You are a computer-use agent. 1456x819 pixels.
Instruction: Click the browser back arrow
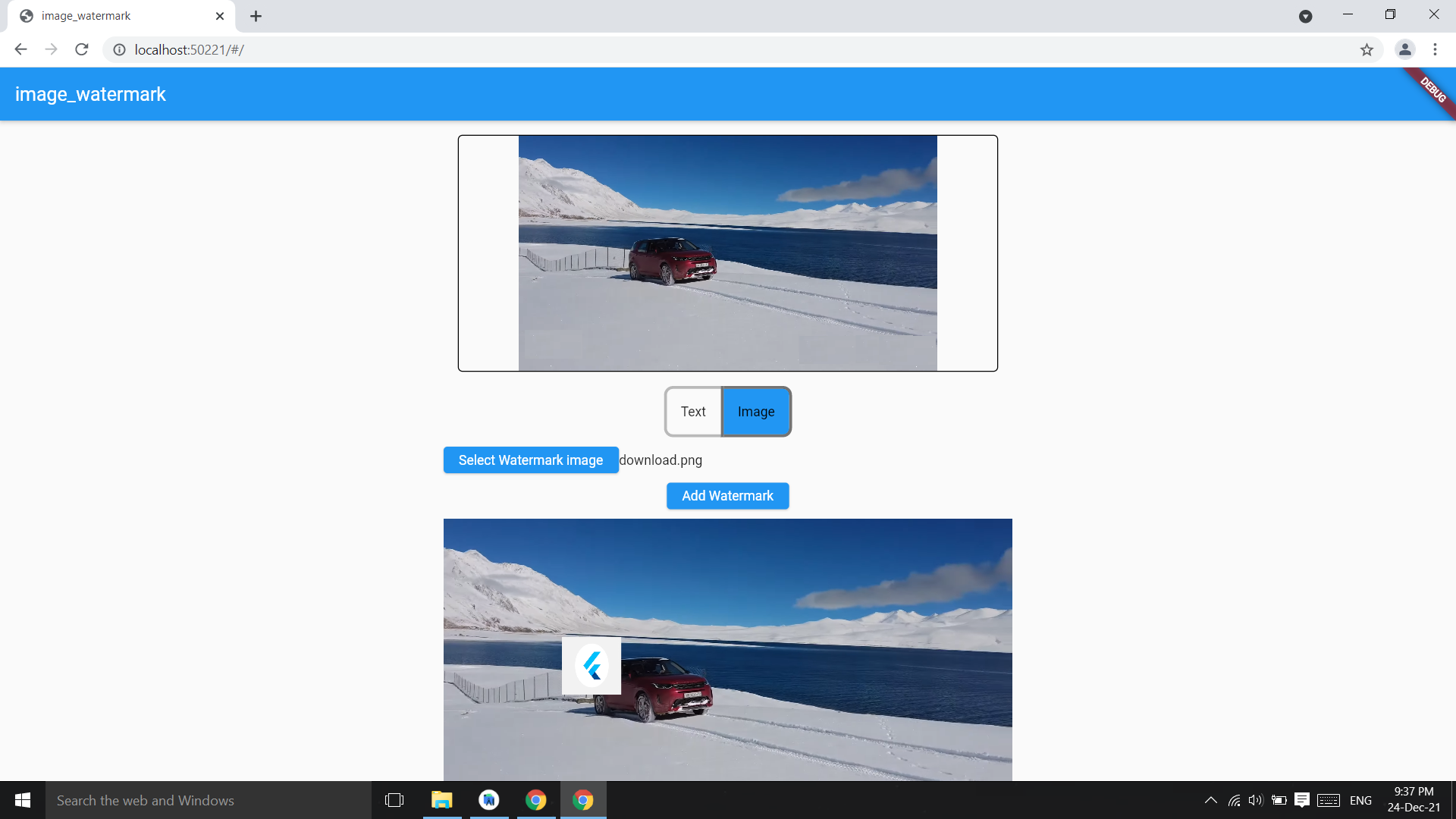20,49
